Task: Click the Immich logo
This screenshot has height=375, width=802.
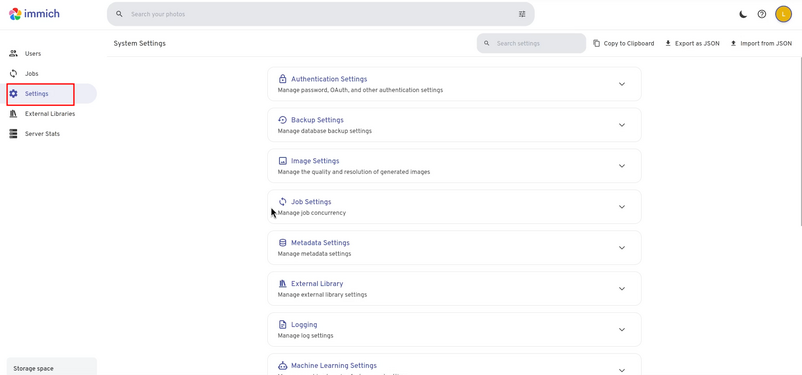Action: 34,14
